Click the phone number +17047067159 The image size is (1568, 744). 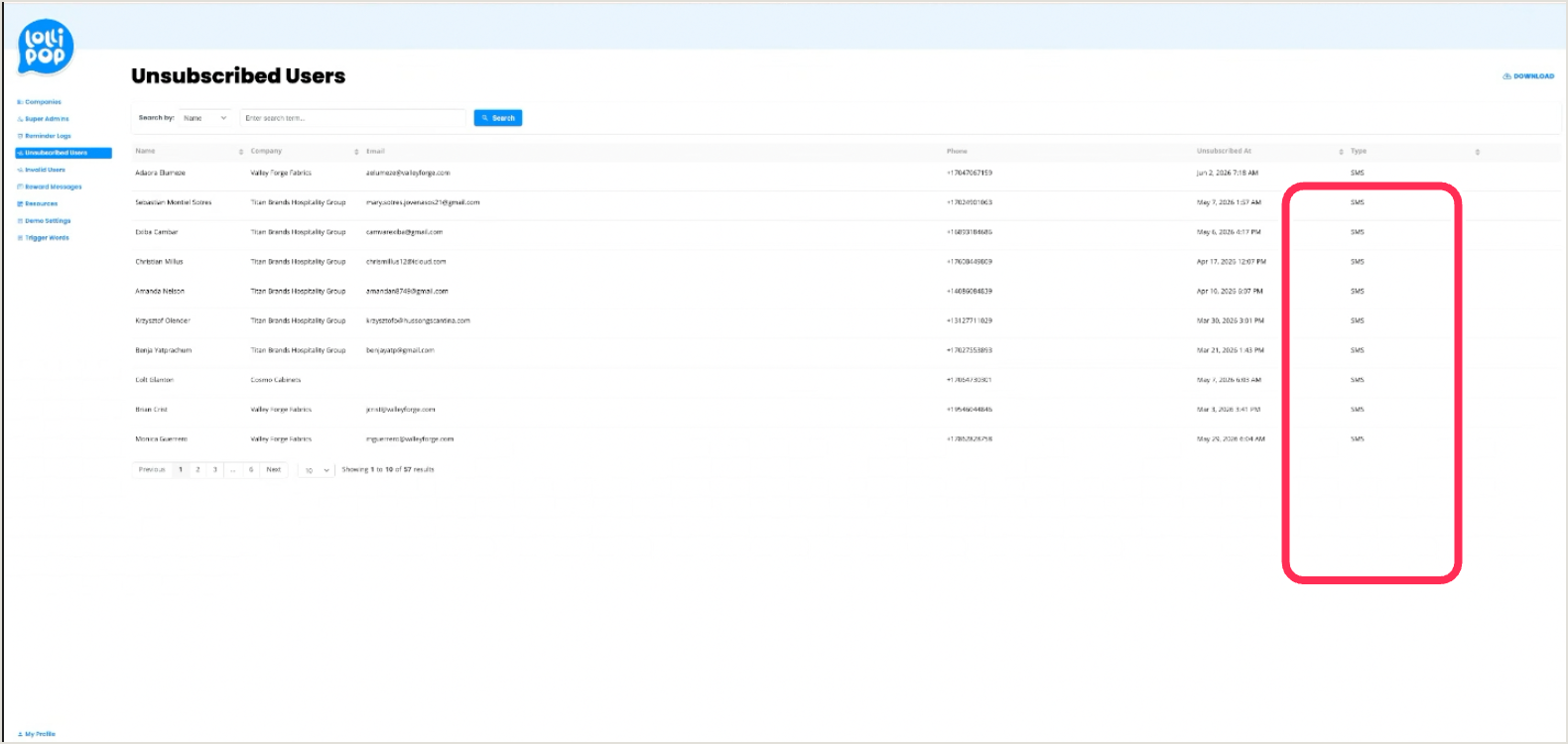click(970, 174)
